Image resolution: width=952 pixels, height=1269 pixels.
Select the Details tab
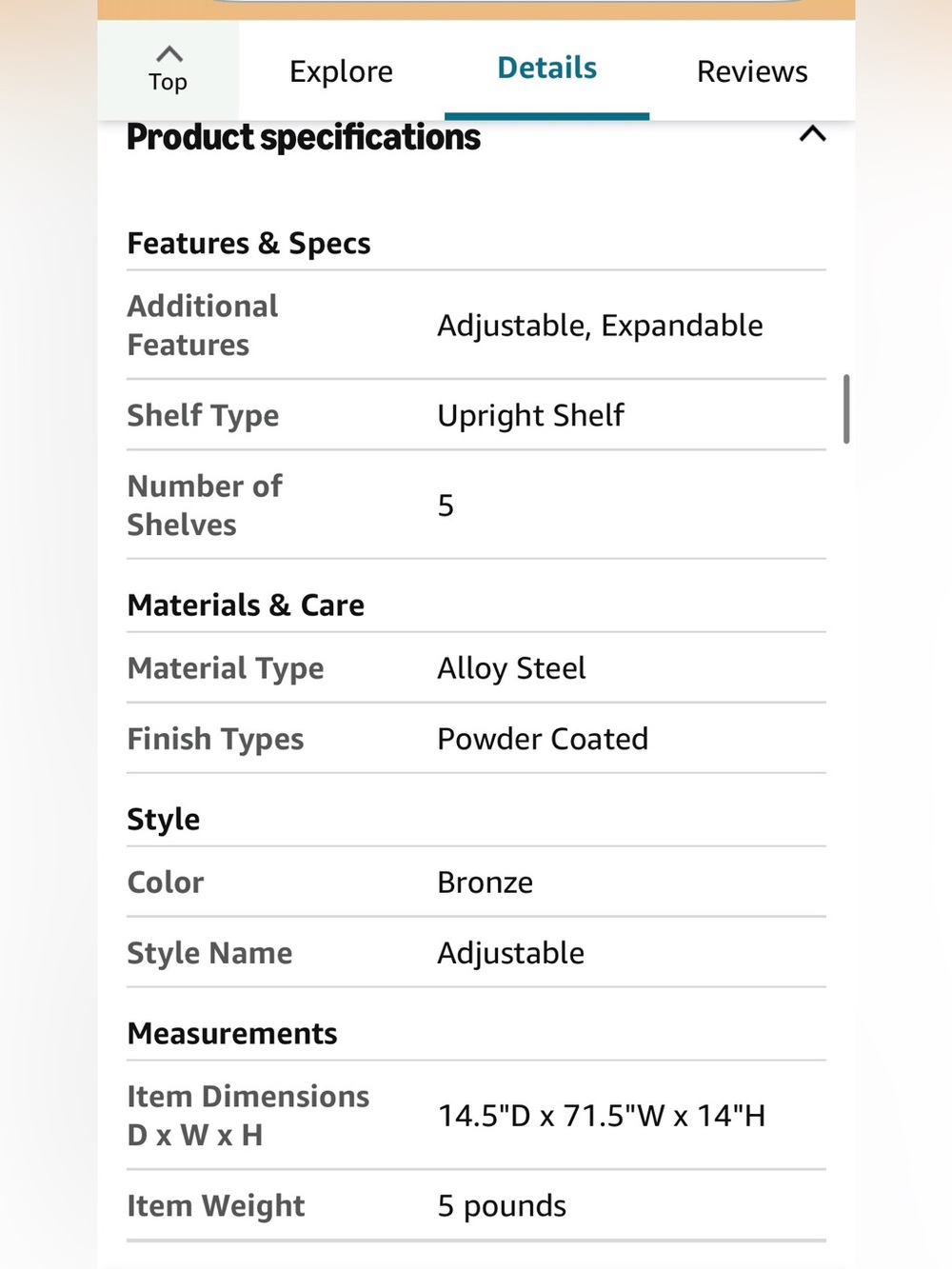click(547, 69)
